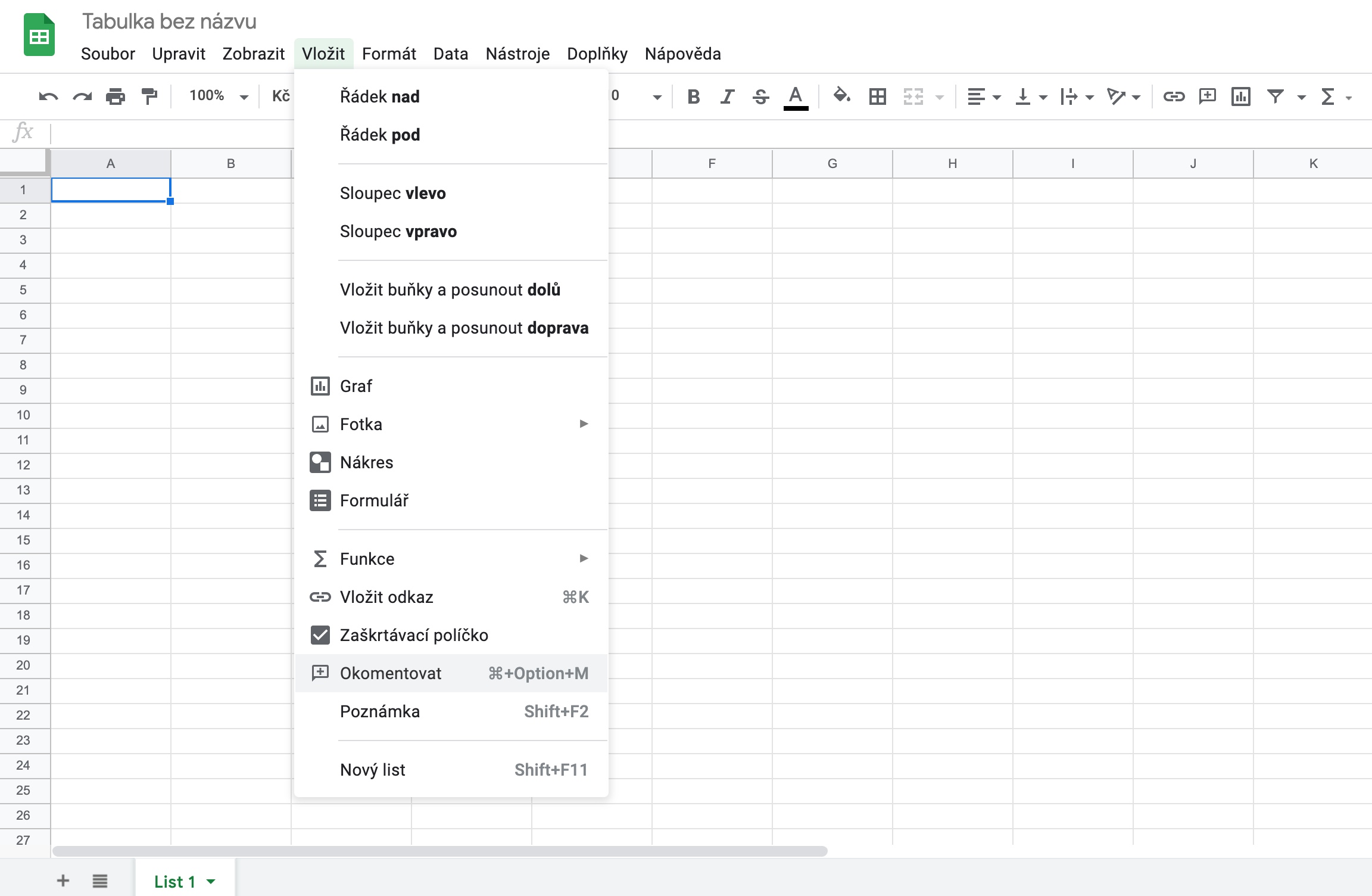Choose Okomentovat from the menu
This screenshot has width=1372, height=896.
(391, 673)
